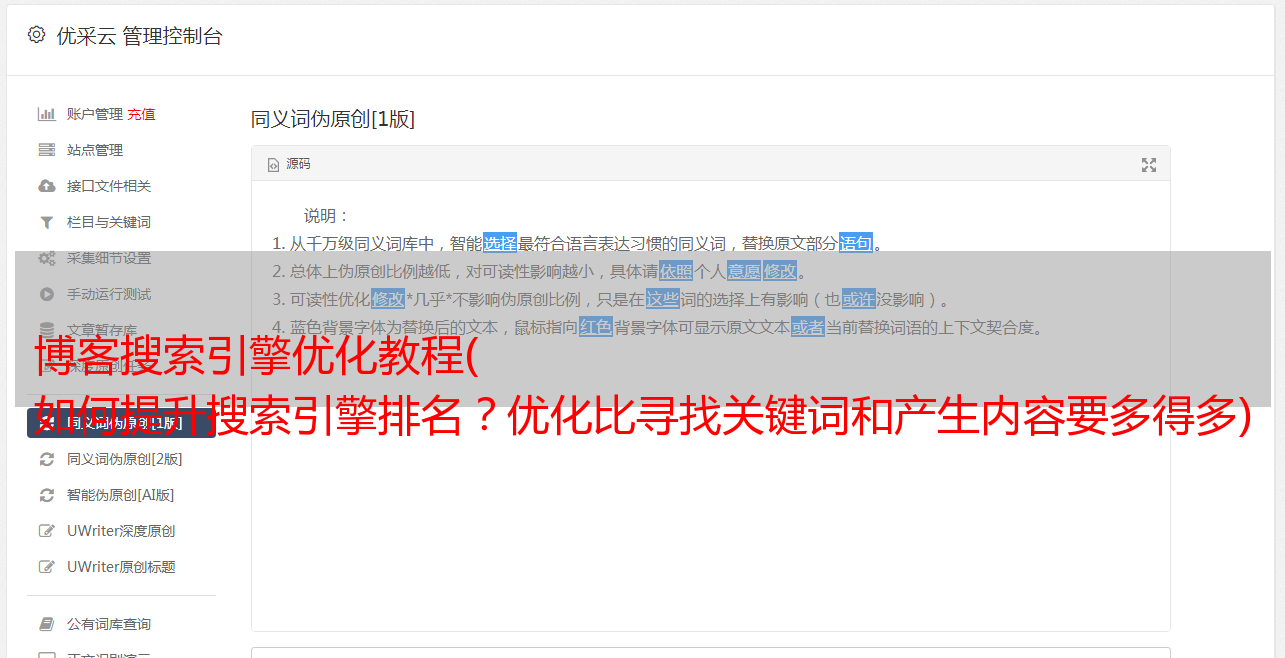
Task: Click the 源码 source toolbar button
Action: click(x=289, y=165)
